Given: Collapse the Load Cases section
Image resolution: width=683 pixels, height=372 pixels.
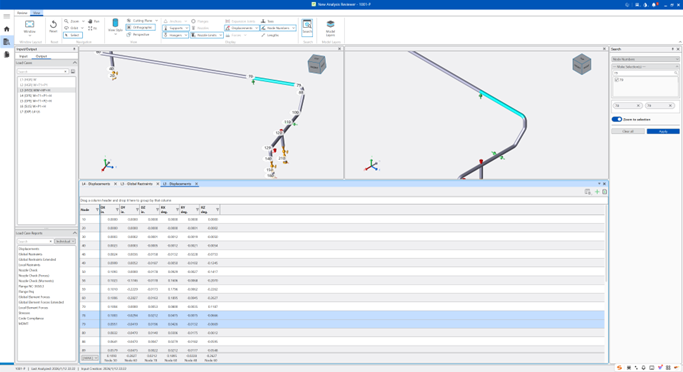Looking at the screenshot, I should (x=74, y=63).
